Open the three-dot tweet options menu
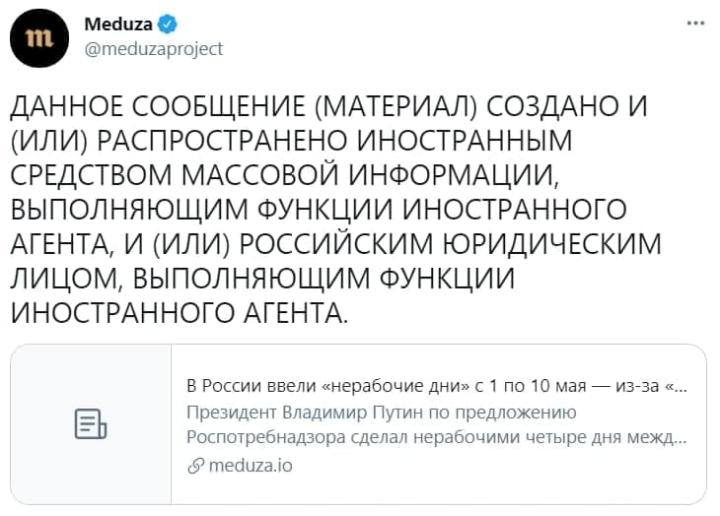The height and width of the screenshot is (516, 720). (695, 23)
